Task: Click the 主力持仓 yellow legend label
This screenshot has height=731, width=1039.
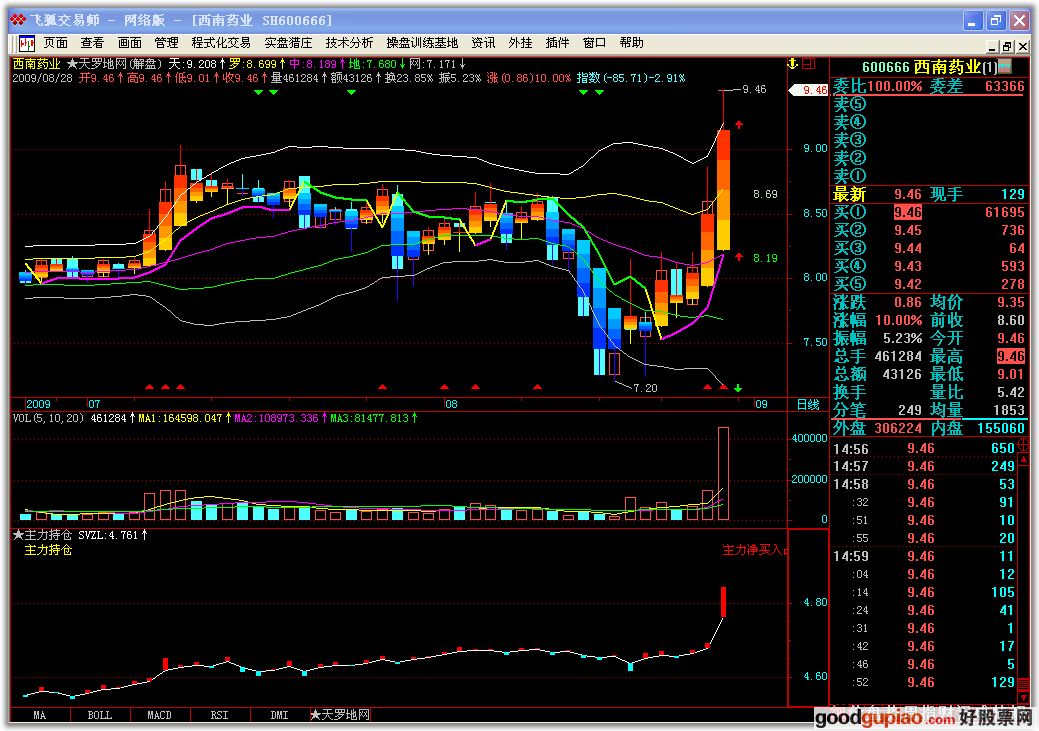Action: click(48, 550)
